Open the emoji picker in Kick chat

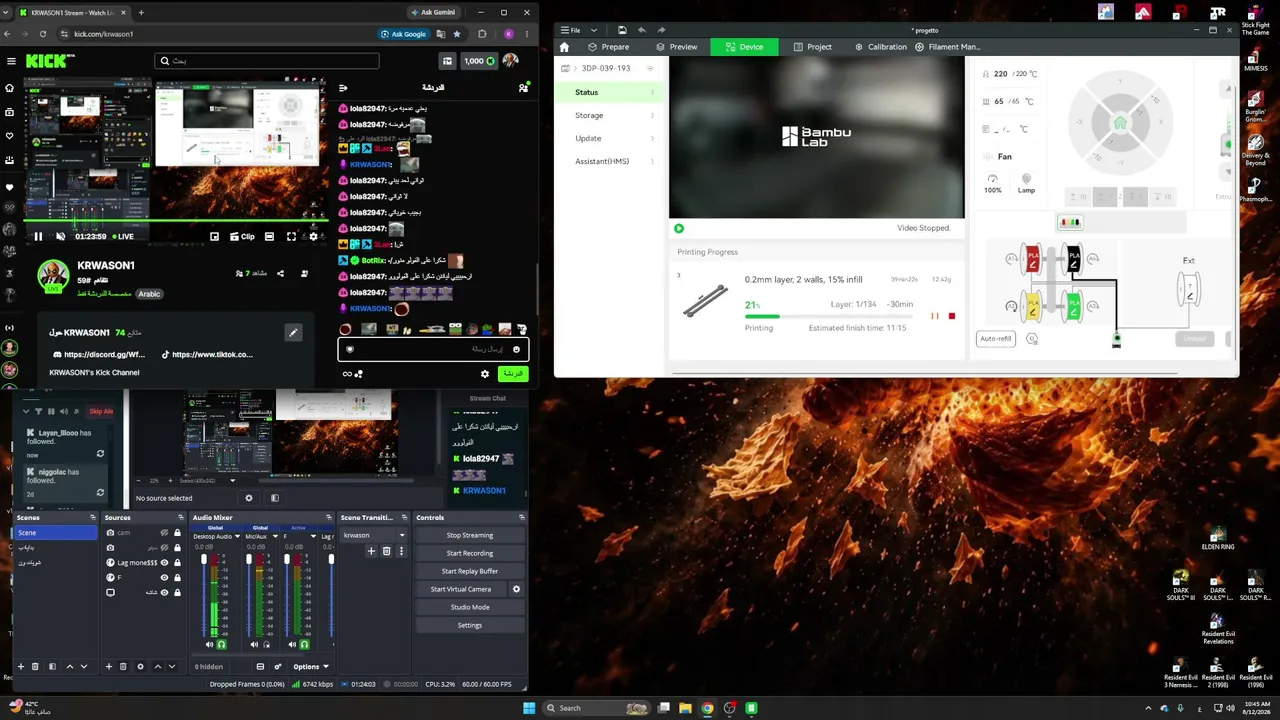click(x=516, y=349)
